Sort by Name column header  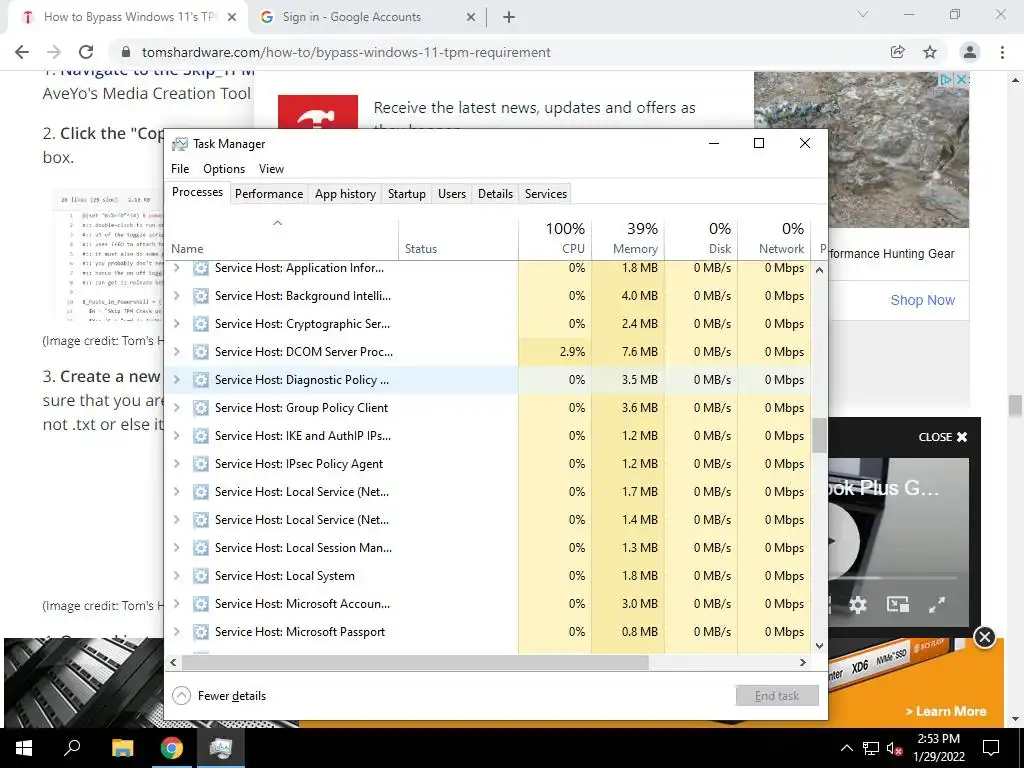click(x=281, y=238)
